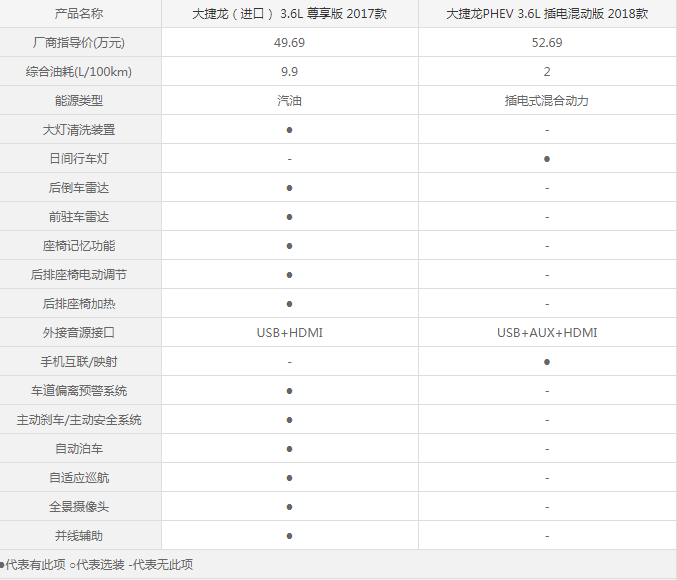The image size is (677, 580).
Task: Select the USB+AUX+HDMI cell
Action: (547, 333)
